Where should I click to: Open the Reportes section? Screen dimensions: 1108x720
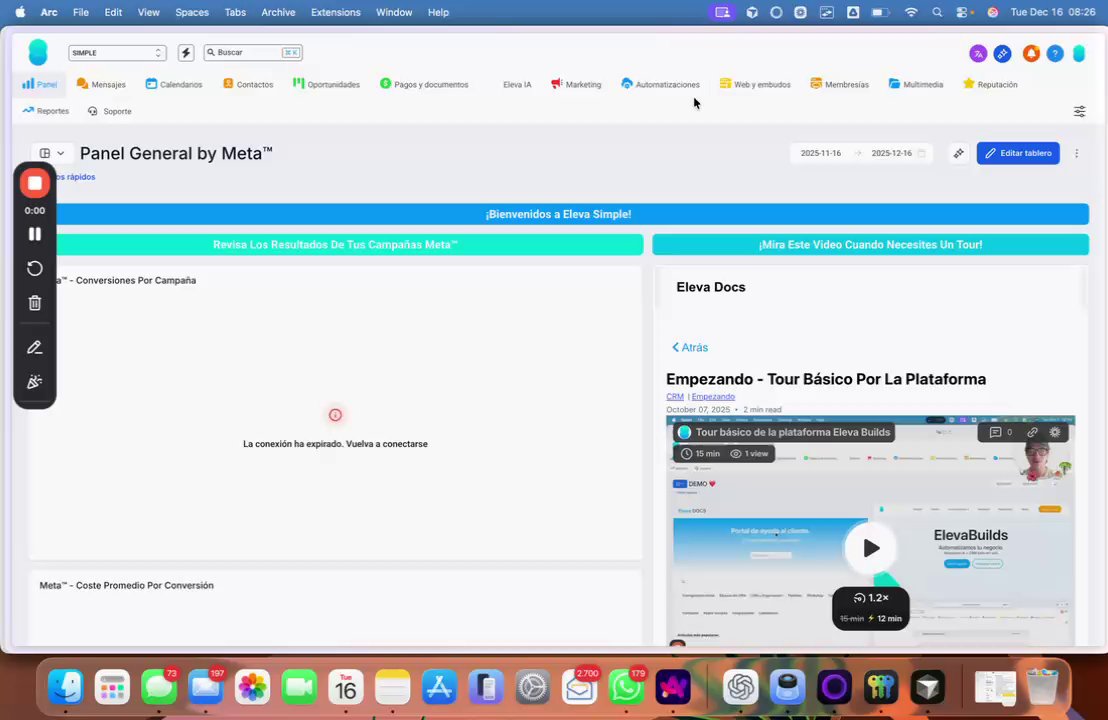[x=46, y=111]
